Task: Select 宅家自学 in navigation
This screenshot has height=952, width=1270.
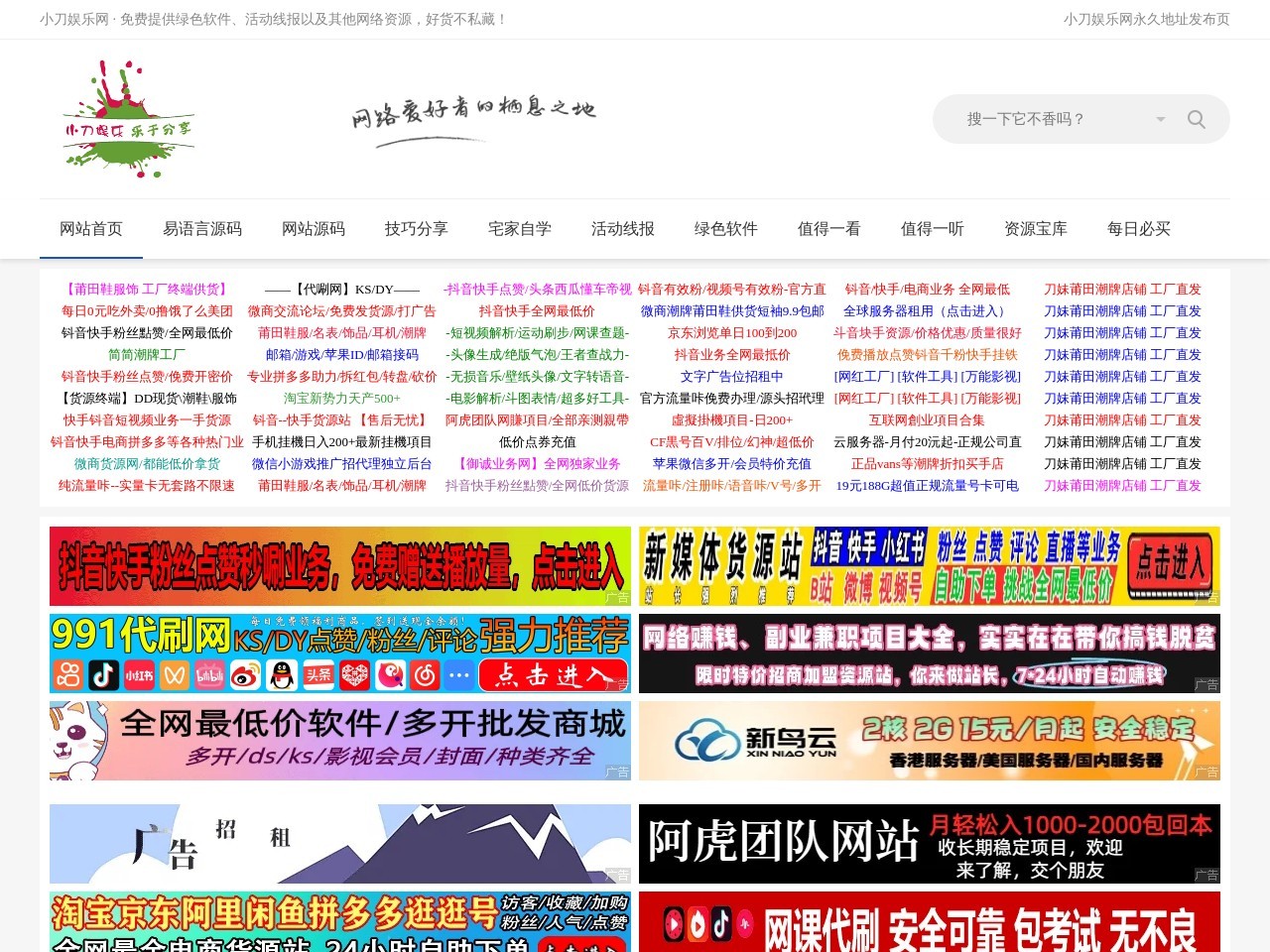Action: point(520,228)
